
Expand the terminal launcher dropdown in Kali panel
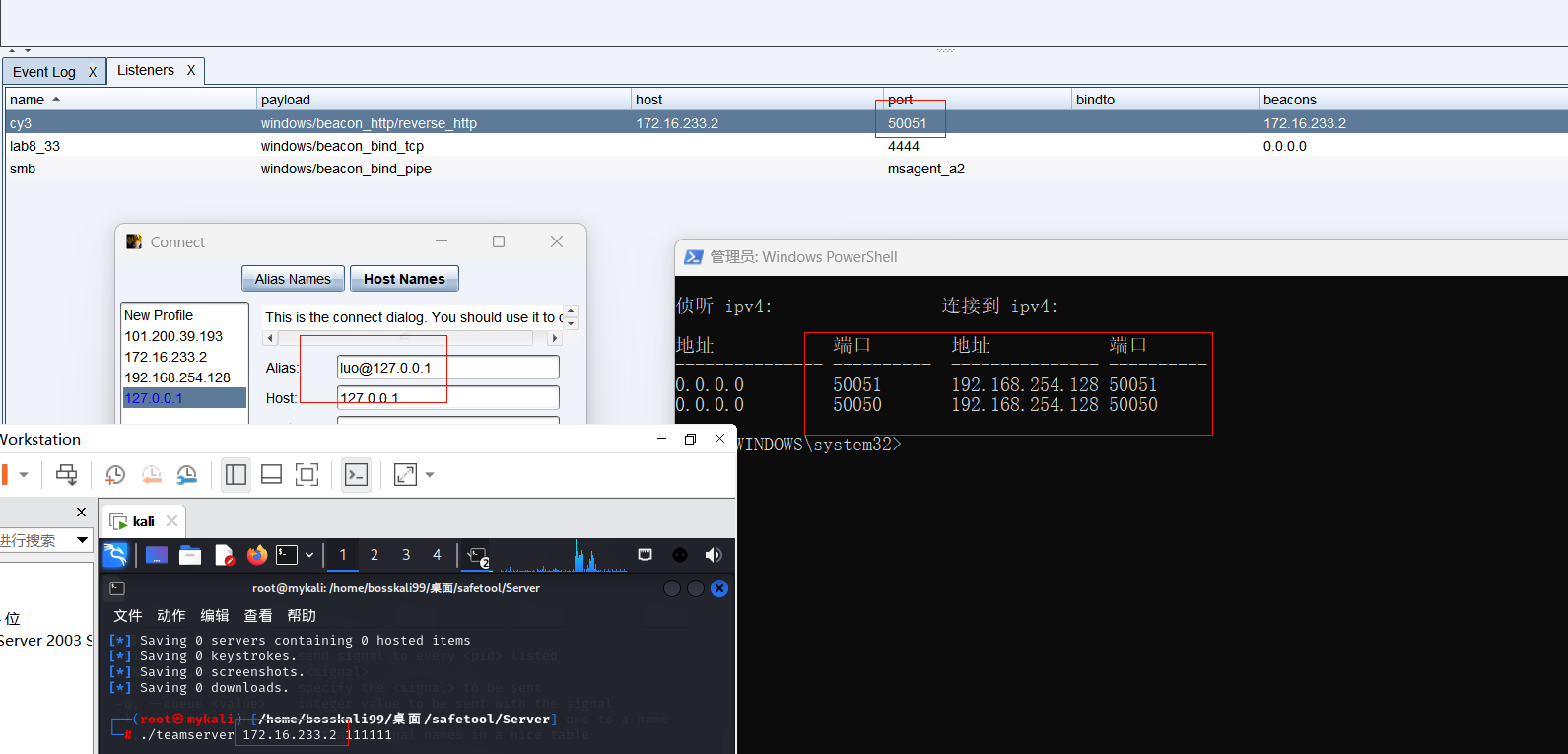click(x=309, y=555)
